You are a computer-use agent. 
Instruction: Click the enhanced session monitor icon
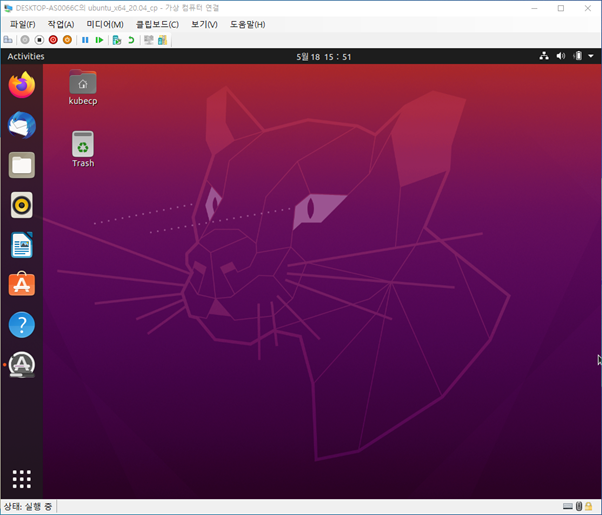click(149, 40)
